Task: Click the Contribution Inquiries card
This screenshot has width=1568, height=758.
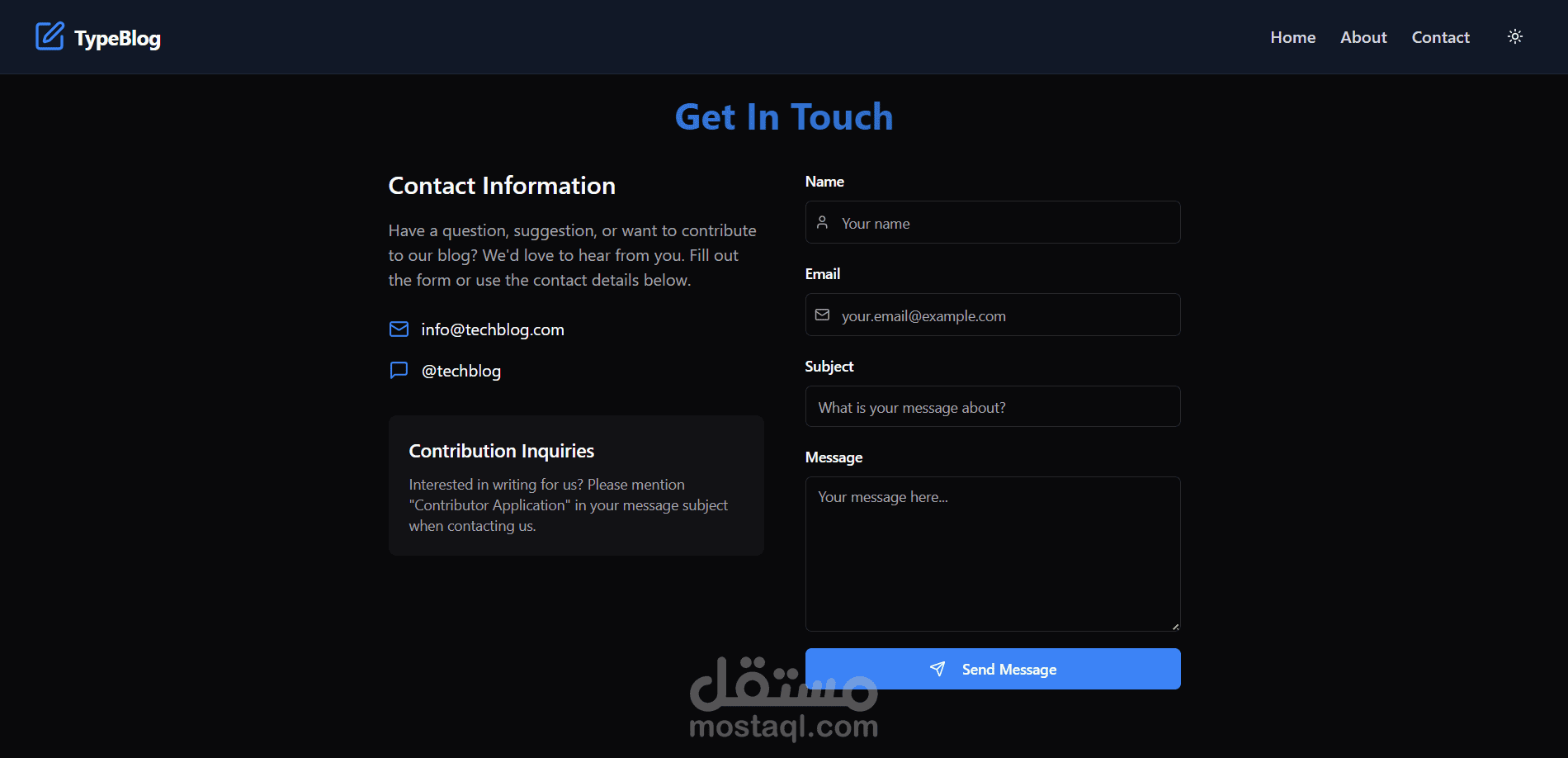Action: pos(576,486)
